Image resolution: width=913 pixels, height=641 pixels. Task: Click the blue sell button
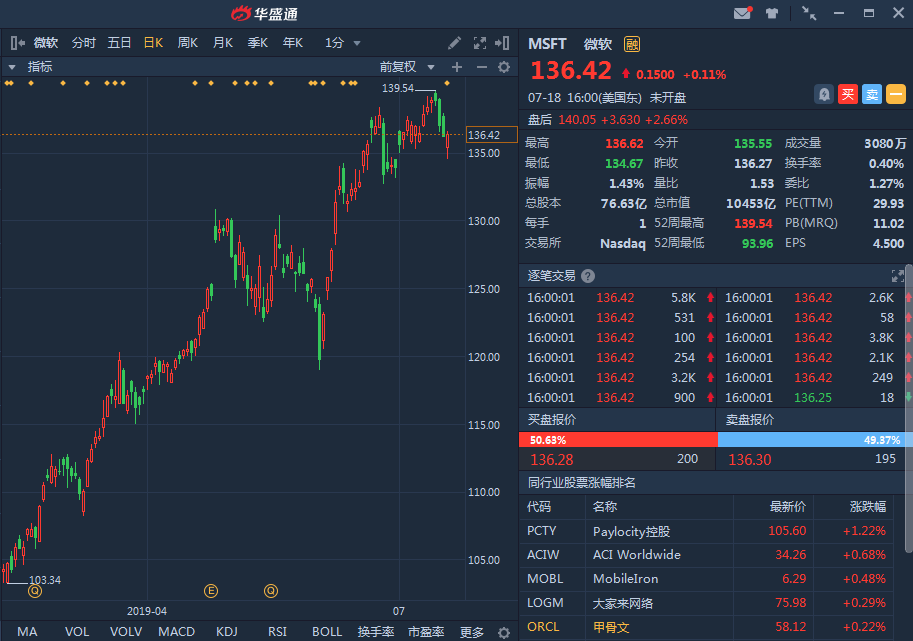872,94
